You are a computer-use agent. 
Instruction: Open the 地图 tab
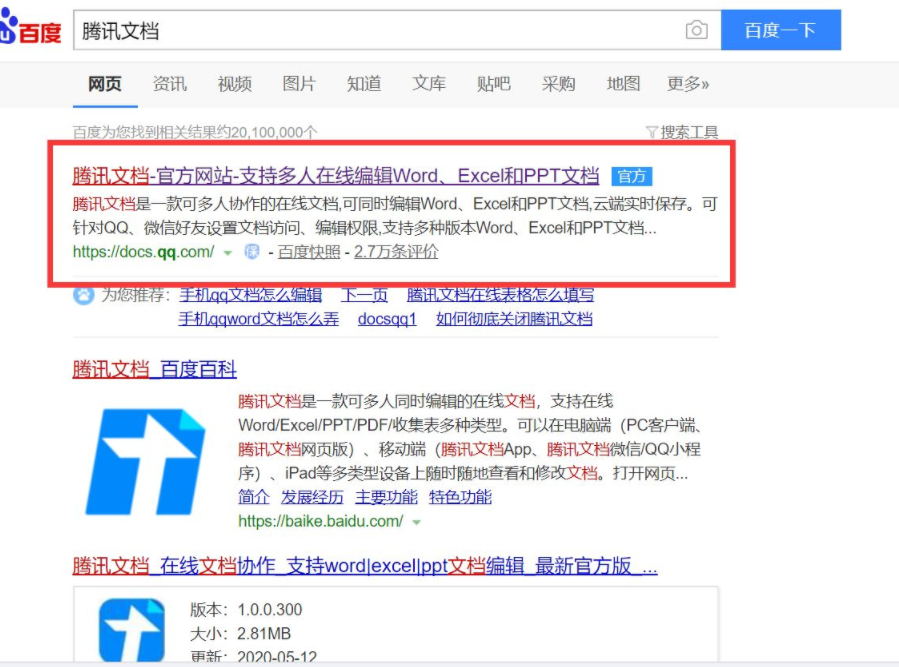(x=622, y=84)
